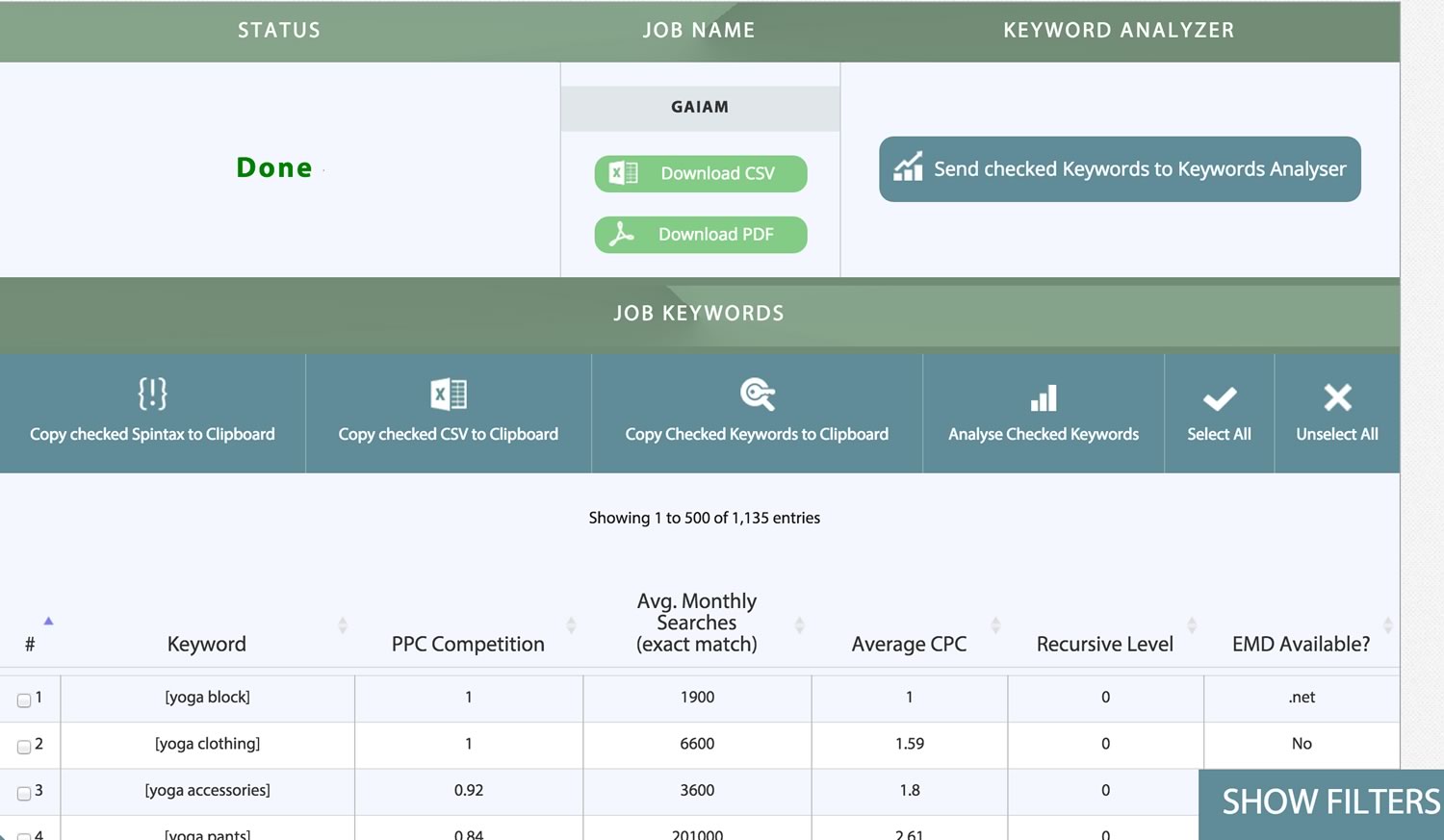This screenshot has width=1444, height=840.
Task: Click the Unselect All X icon
Action: [x=1337, y=397]
